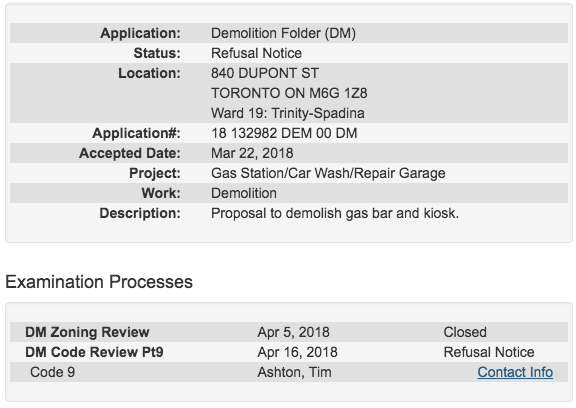Click the Examination Processes heading
The height and width of the screenshot is (408, 576).
coord(99,282)
